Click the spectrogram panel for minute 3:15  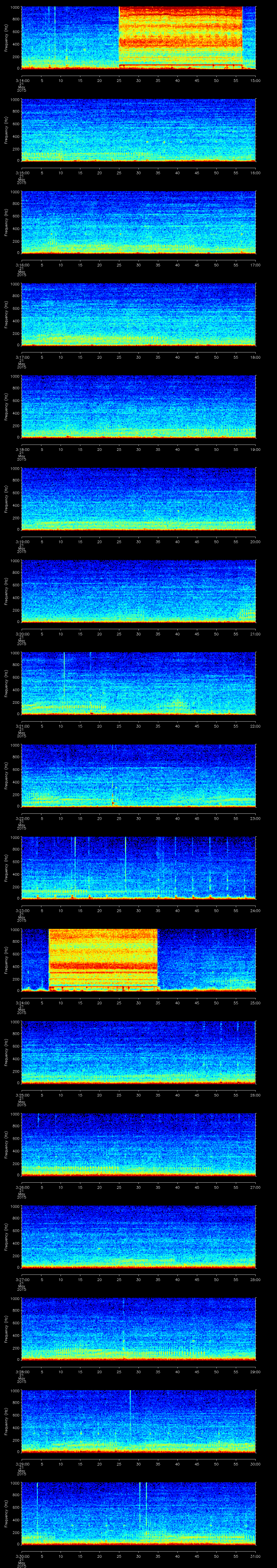138,130
